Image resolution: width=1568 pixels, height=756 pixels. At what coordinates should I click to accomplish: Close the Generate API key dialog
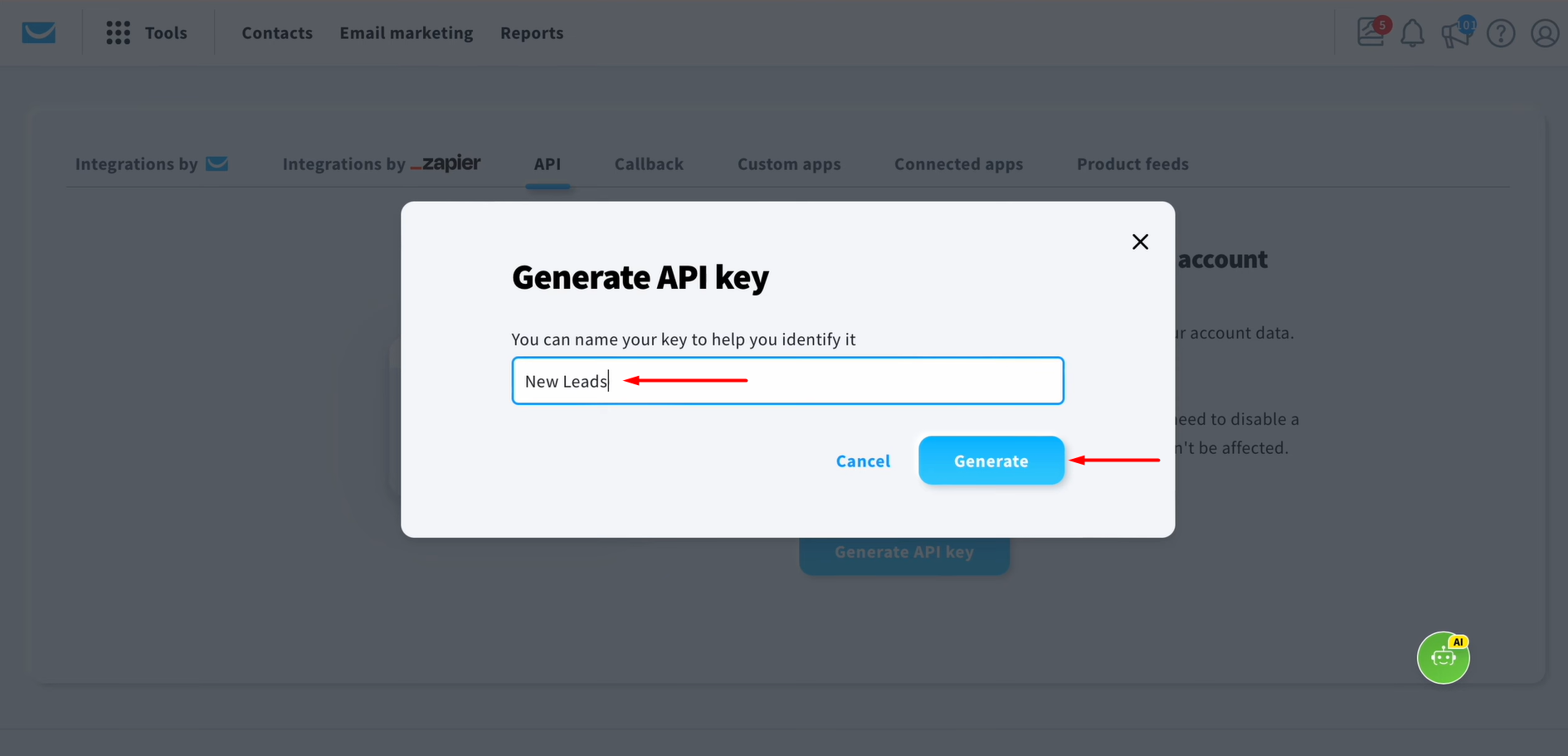1140,241
